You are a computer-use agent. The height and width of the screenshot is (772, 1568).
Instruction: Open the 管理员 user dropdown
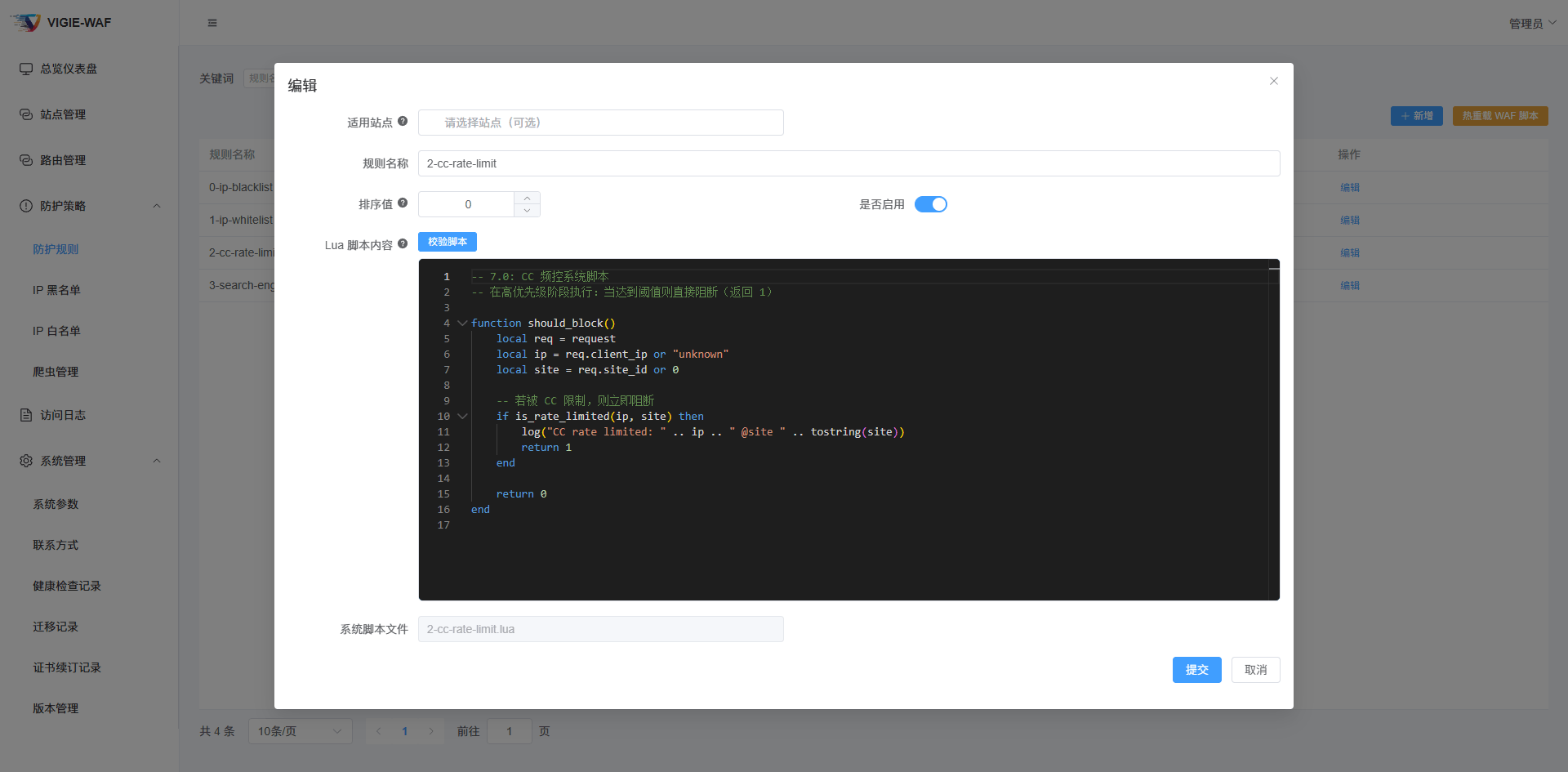point(1533,23)
